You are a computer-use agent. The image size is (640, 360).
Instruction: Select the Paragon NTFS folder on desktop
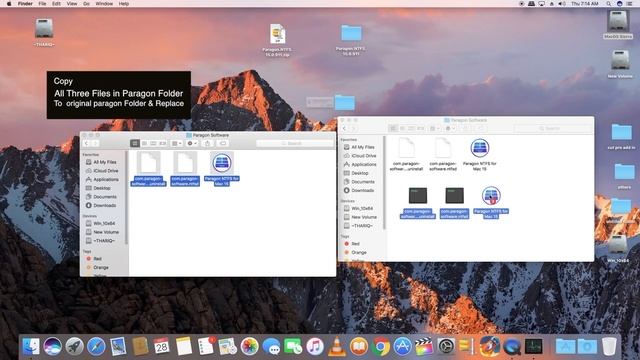[351, 40]
